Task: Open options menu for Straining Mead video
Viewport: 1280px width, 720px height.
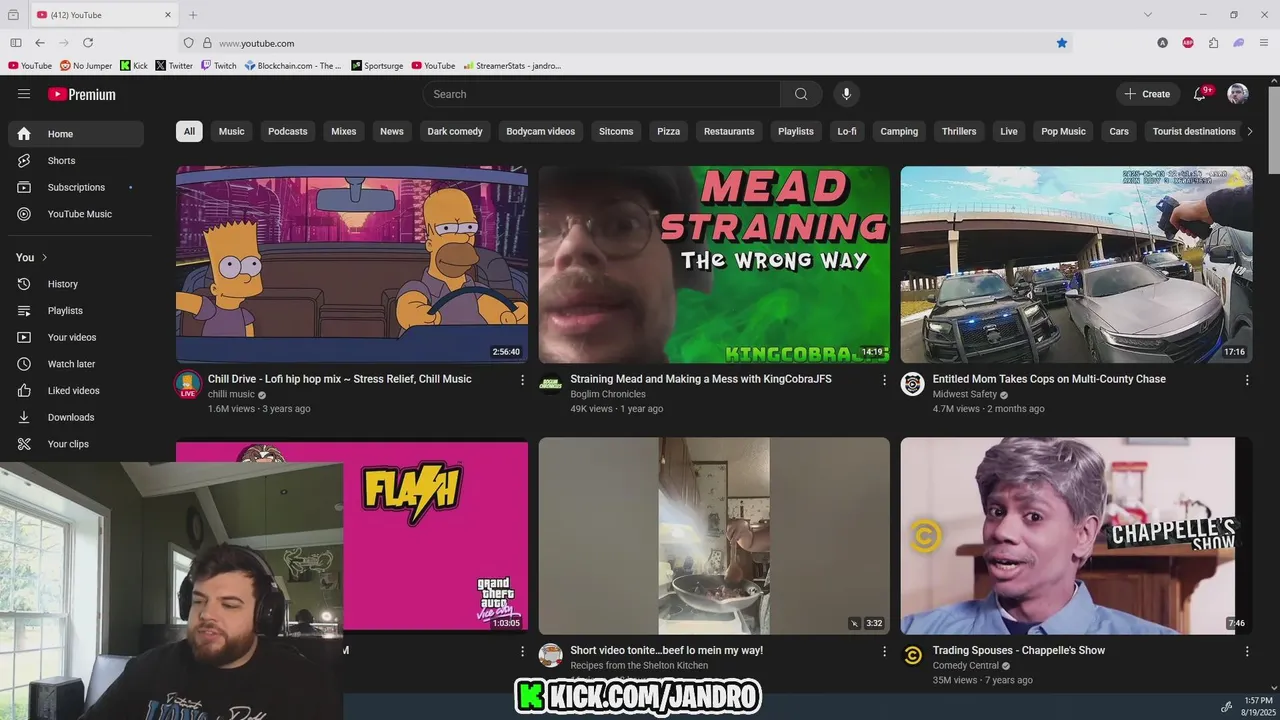Action: (x=884, y=380)
